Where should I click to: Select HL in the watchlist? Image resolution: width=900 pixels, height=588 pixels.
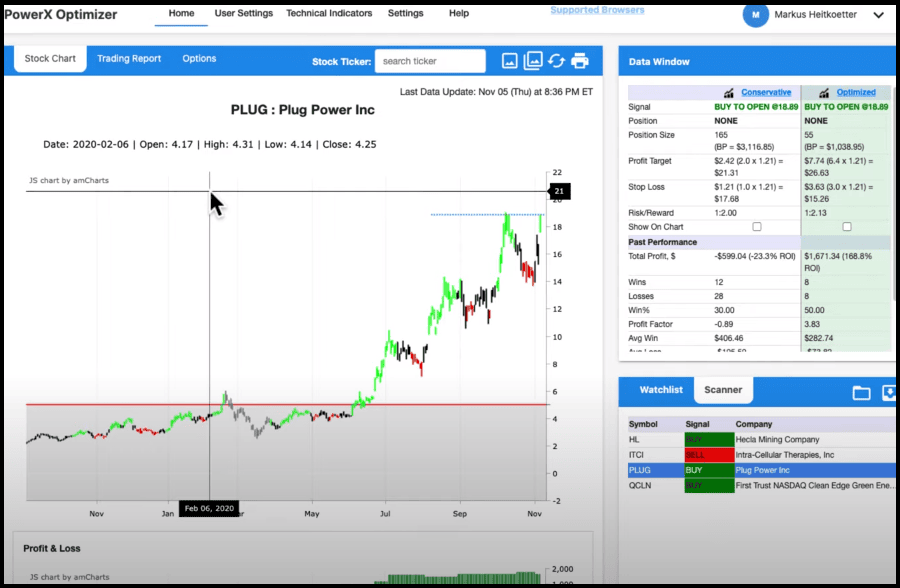(634, 440)
